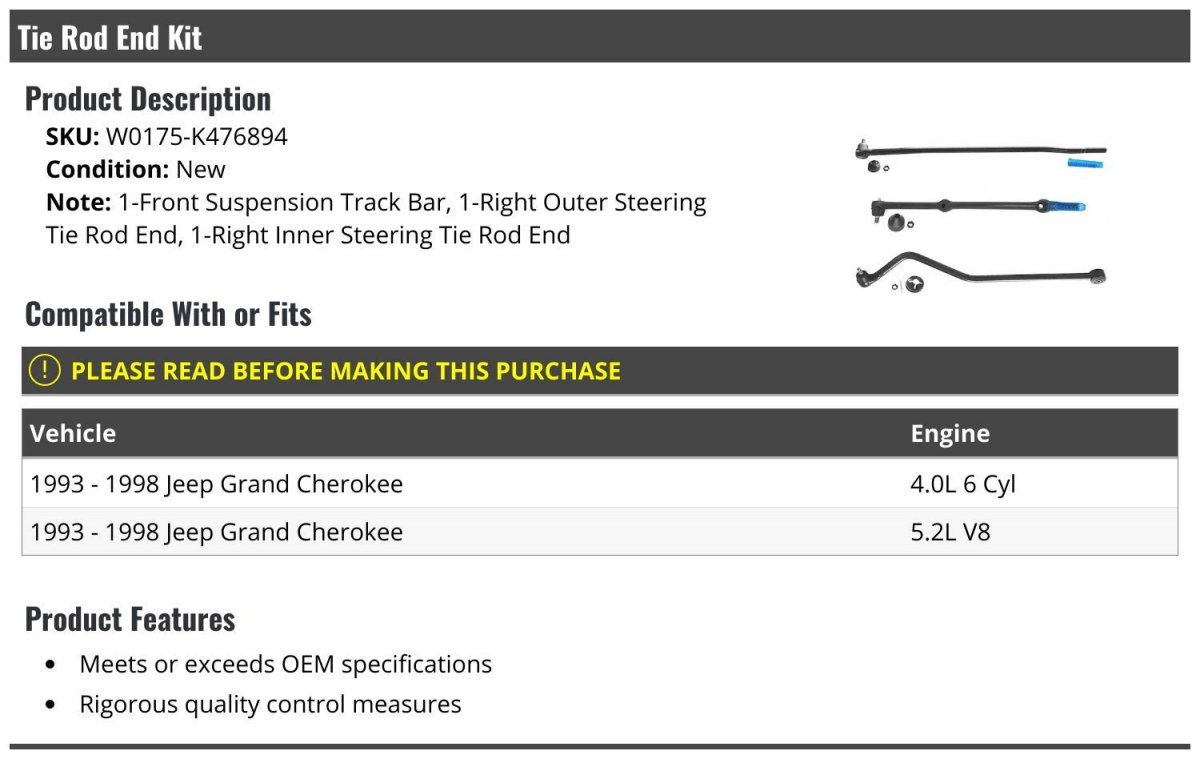Select the Jeep Grand Cherokee 5.2L row vehicle
The image size is (1200, 759).
click(x=217, y=532)
